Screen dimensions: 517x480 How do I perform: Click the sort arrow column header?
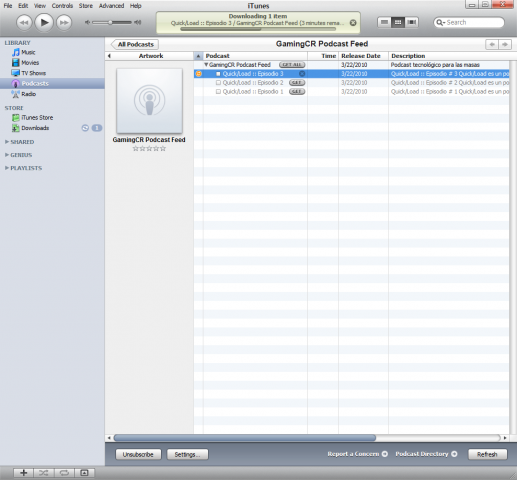click(x=198, y=56)
